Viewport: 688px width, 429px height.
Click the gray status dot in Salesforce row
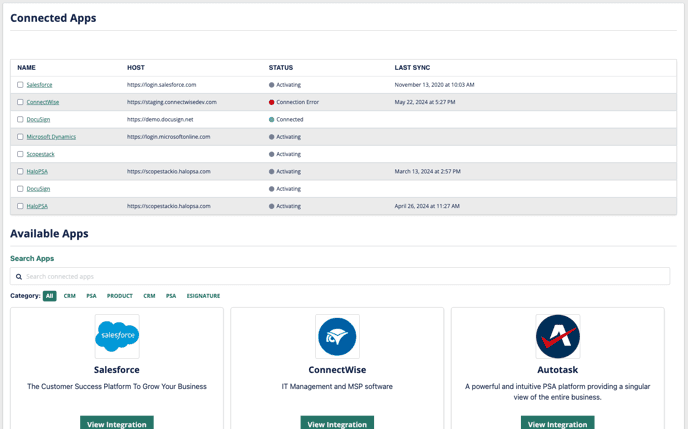272,85
